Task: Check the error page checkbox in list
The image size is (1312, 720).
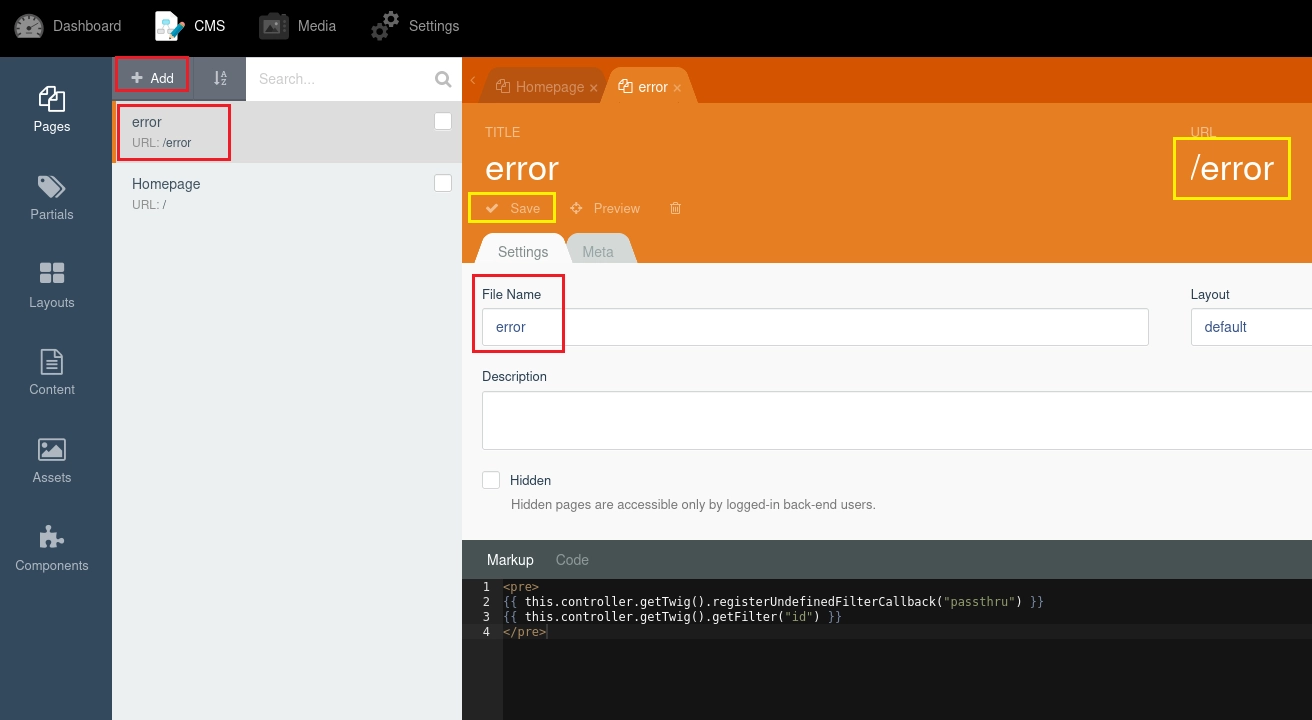Action: point(443,122)
